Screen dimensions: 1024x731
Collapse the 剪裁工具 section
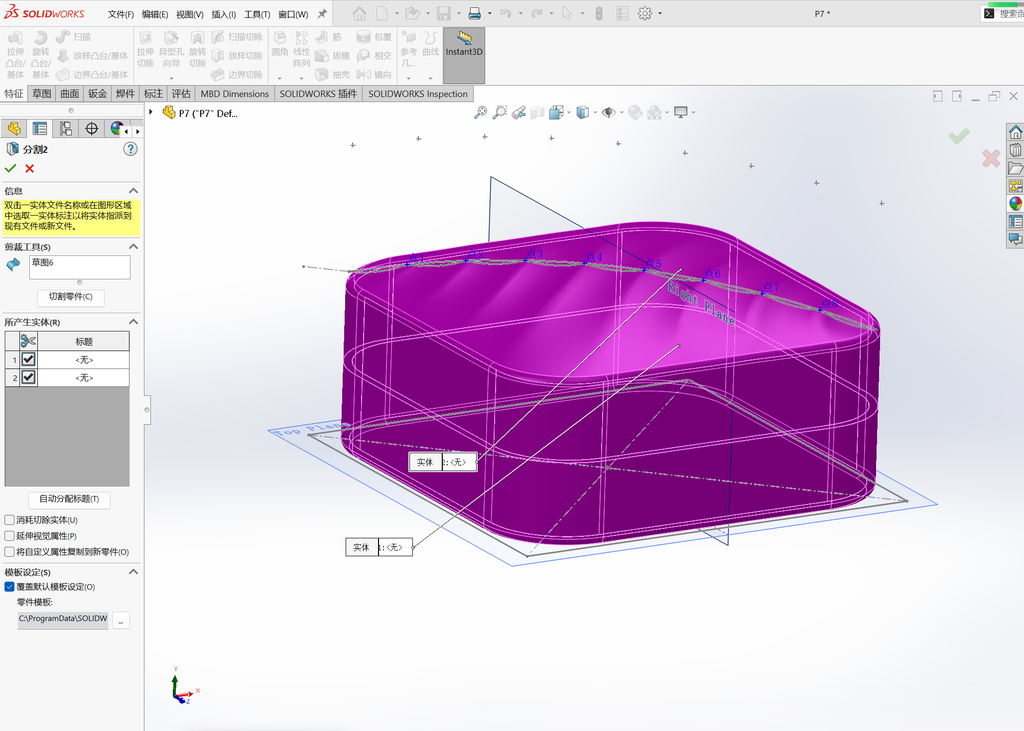[x=133, y=246]
